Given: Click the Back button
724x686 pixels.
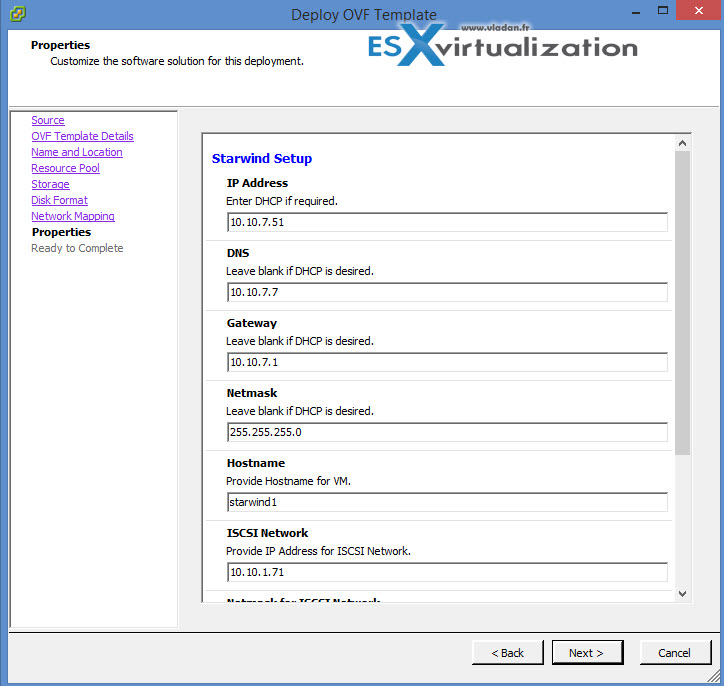Looking at the screenshot, I should point(507,653).
